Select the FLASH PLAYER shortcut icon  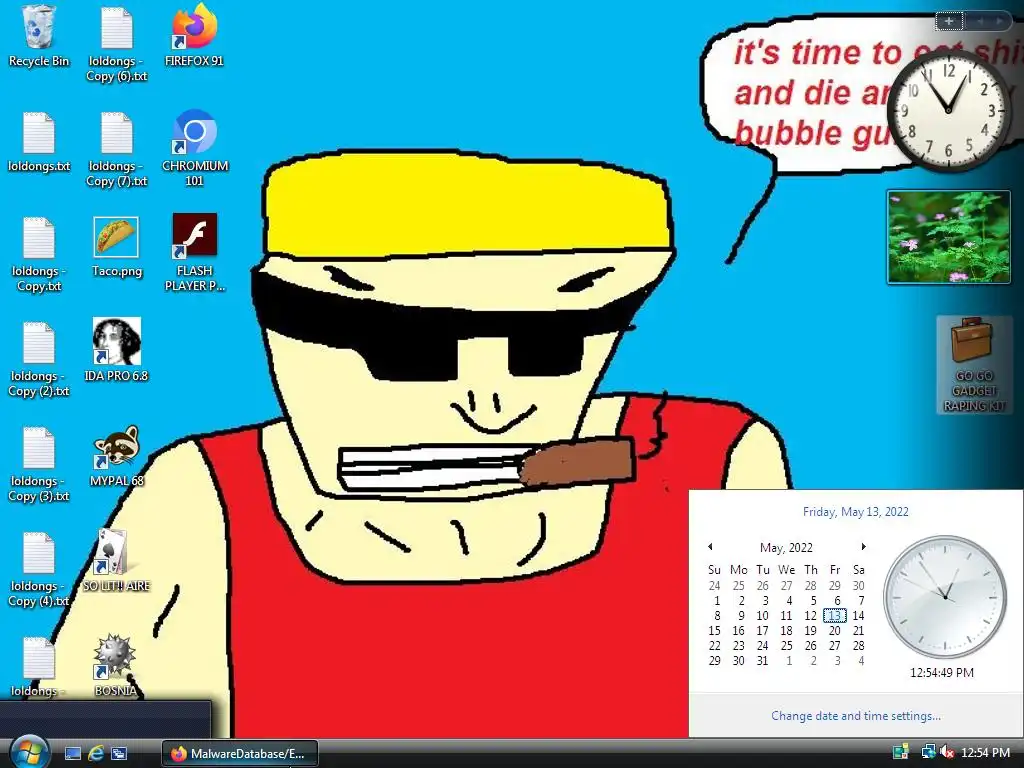point(195,252)
